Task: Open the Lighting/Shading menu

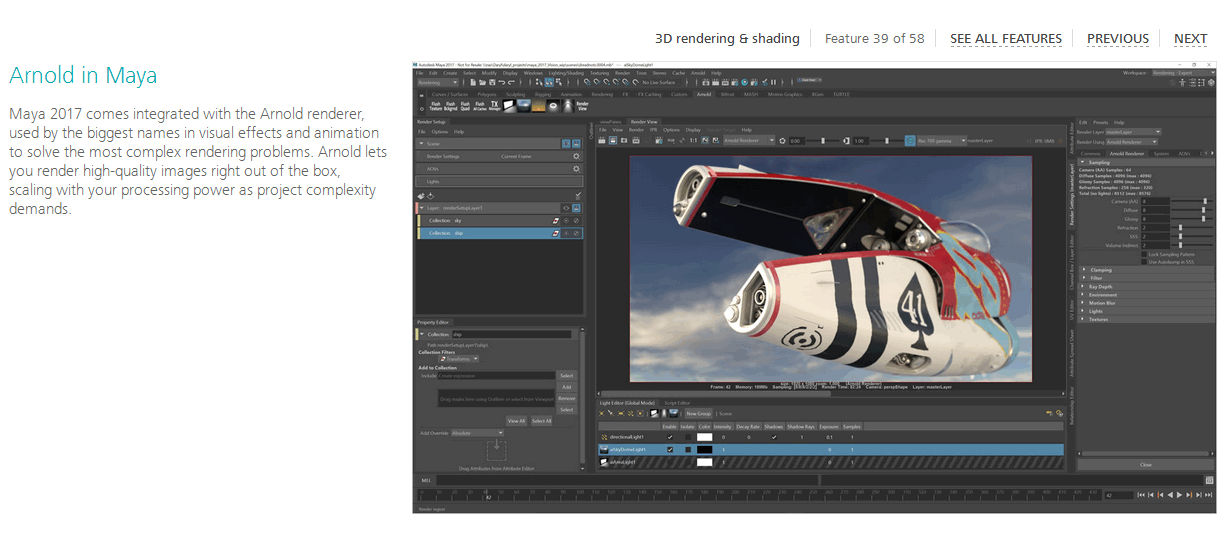Action: [x=566, y=73]
